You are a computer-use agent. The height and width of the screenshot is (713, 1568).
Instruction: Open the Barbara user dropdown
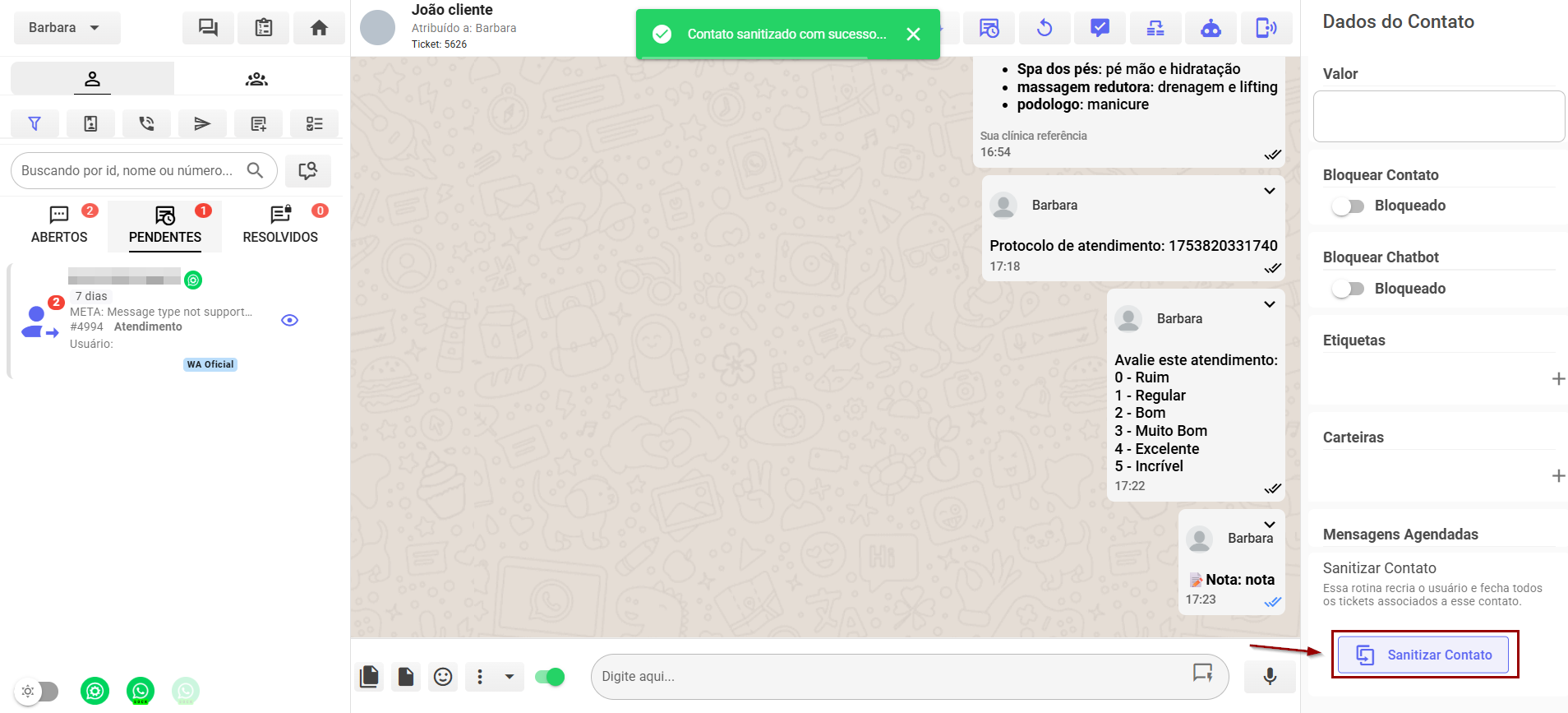point(67,28)
